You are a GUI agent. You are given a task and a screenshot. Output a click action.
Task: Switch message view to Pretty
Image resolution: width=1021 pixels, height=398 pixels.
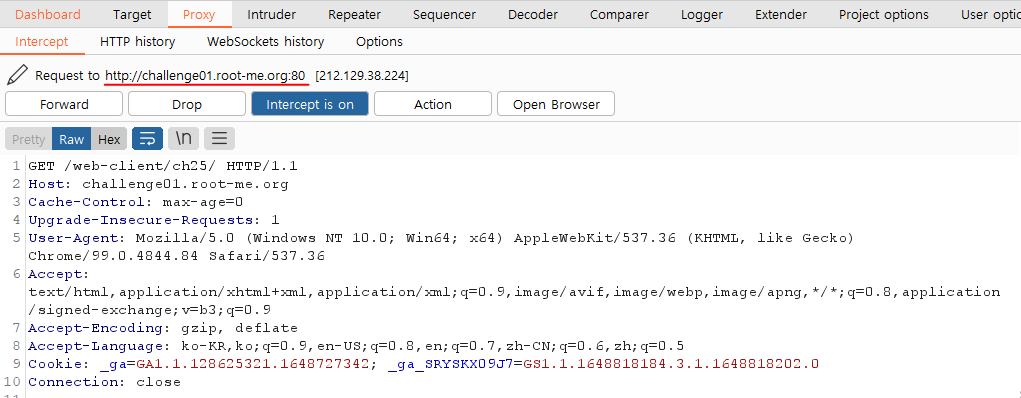point(29,139)
